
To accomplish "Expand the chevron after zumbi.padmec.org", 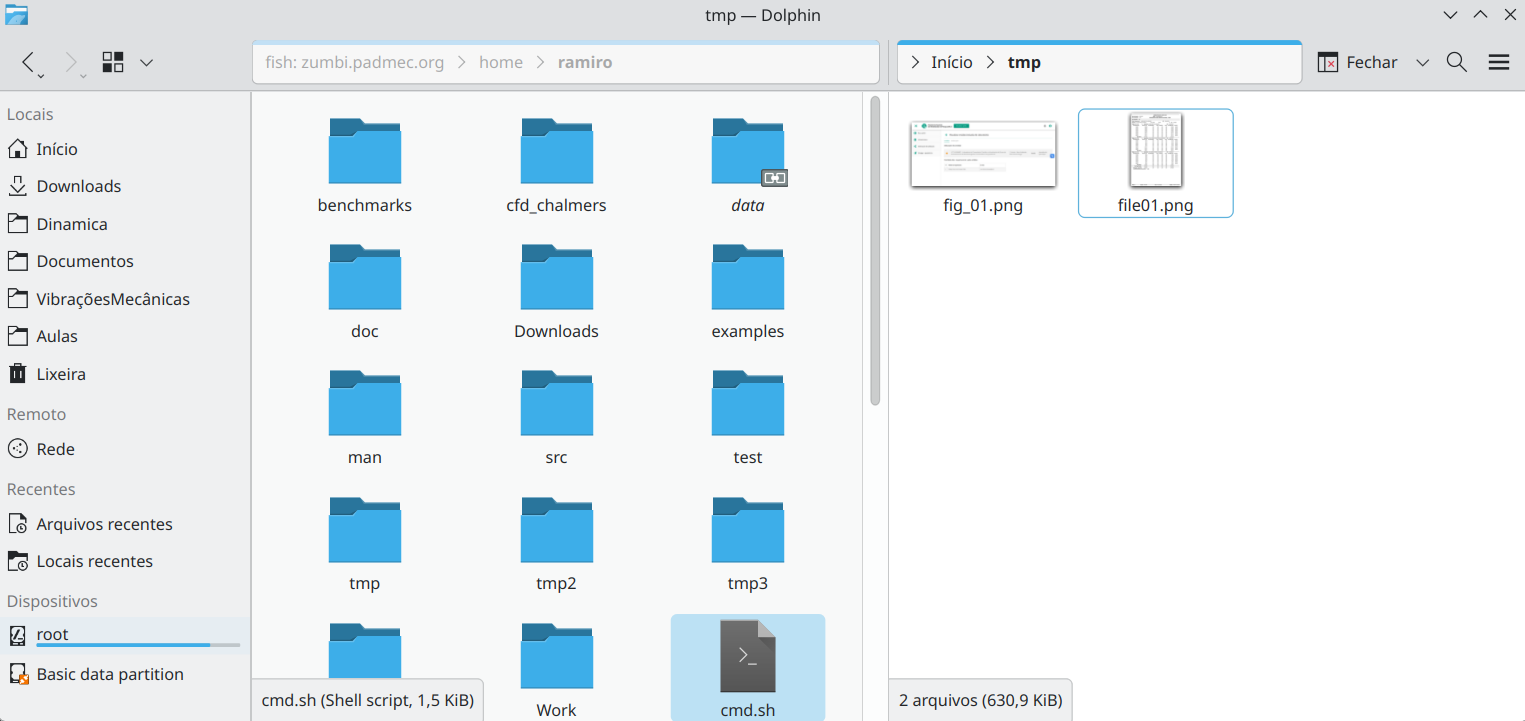I will [462, 62].
